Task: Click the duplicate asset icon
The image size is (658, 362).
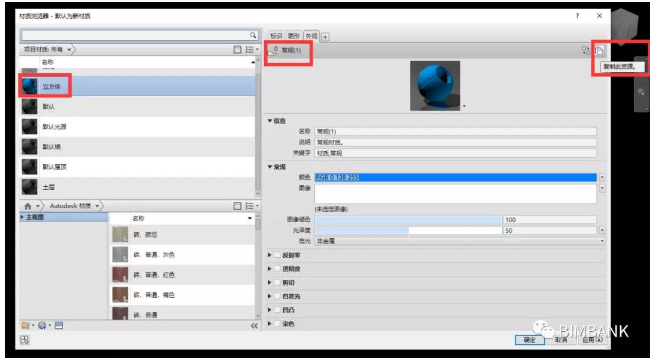Action: 599,51
